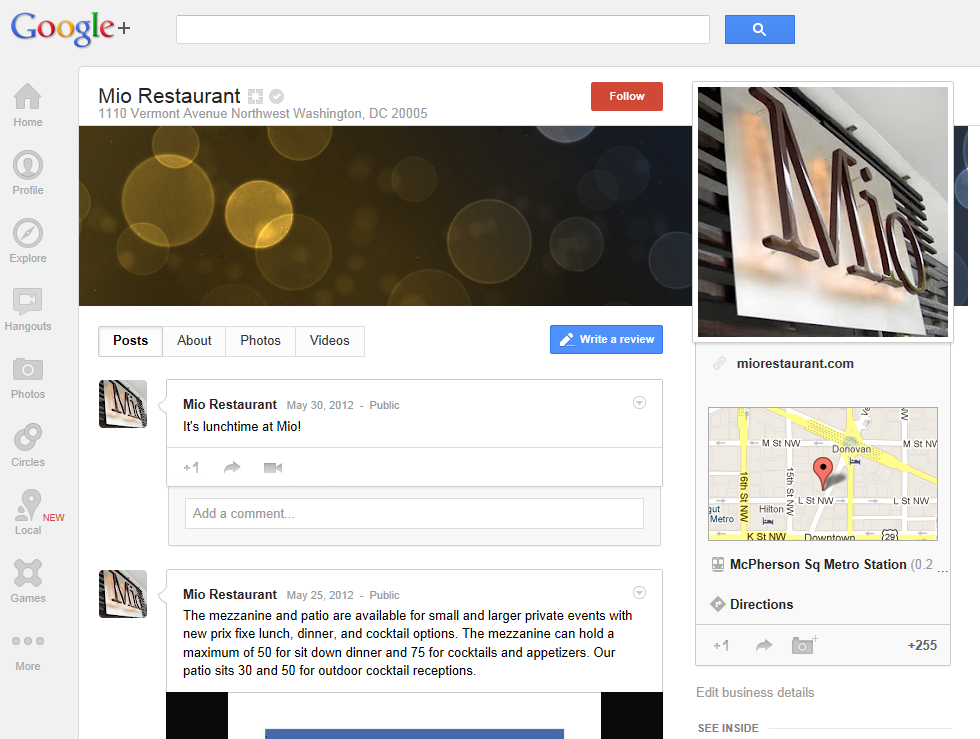The width and height of the screenshot is (980, 739).
Task: Click the add-to-circles icon next to Mio Restaurant title
Action: click(255, 96)
